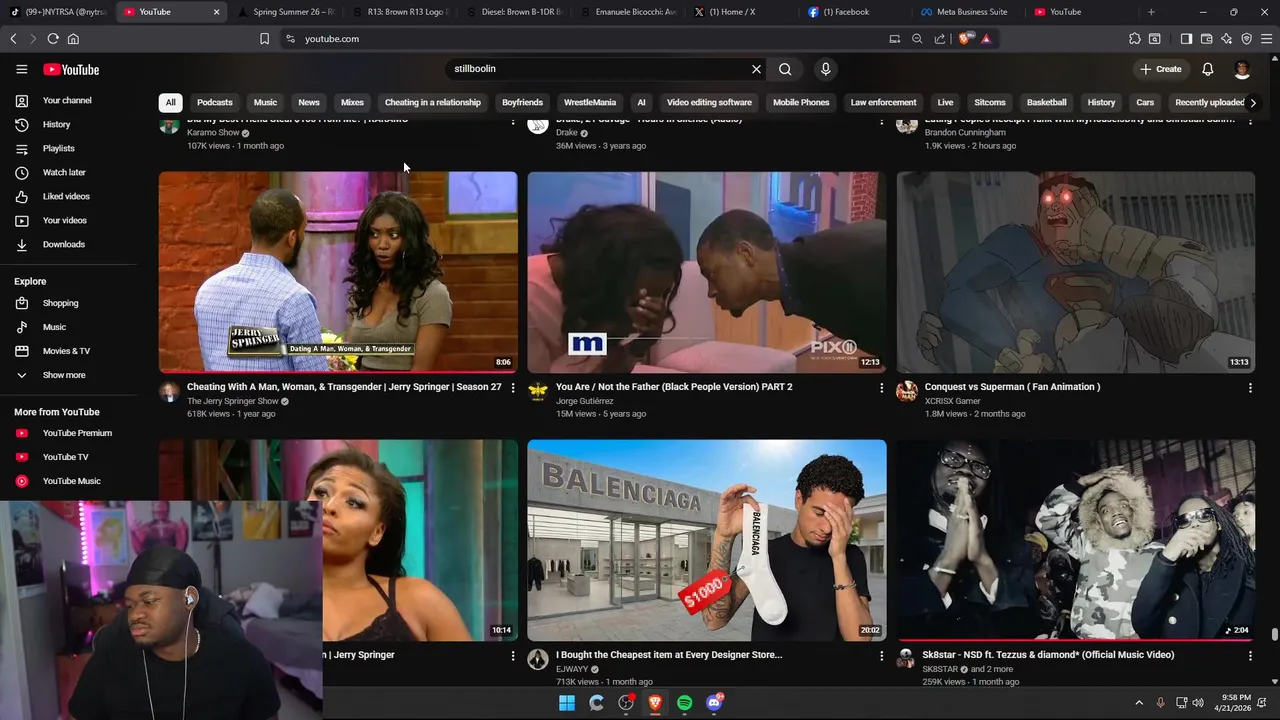This screenshot has width=1280, height=720.
Task: Open Spotify from the taskbar
Action: pos(684,703)
